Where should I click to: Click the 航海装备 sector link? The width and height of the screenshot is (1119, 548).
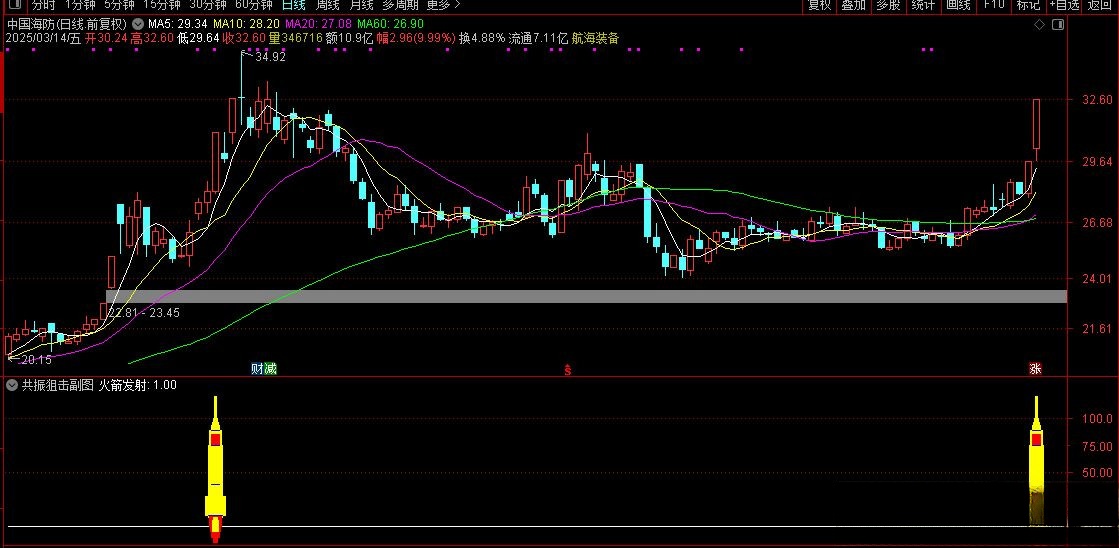[595, 38]
